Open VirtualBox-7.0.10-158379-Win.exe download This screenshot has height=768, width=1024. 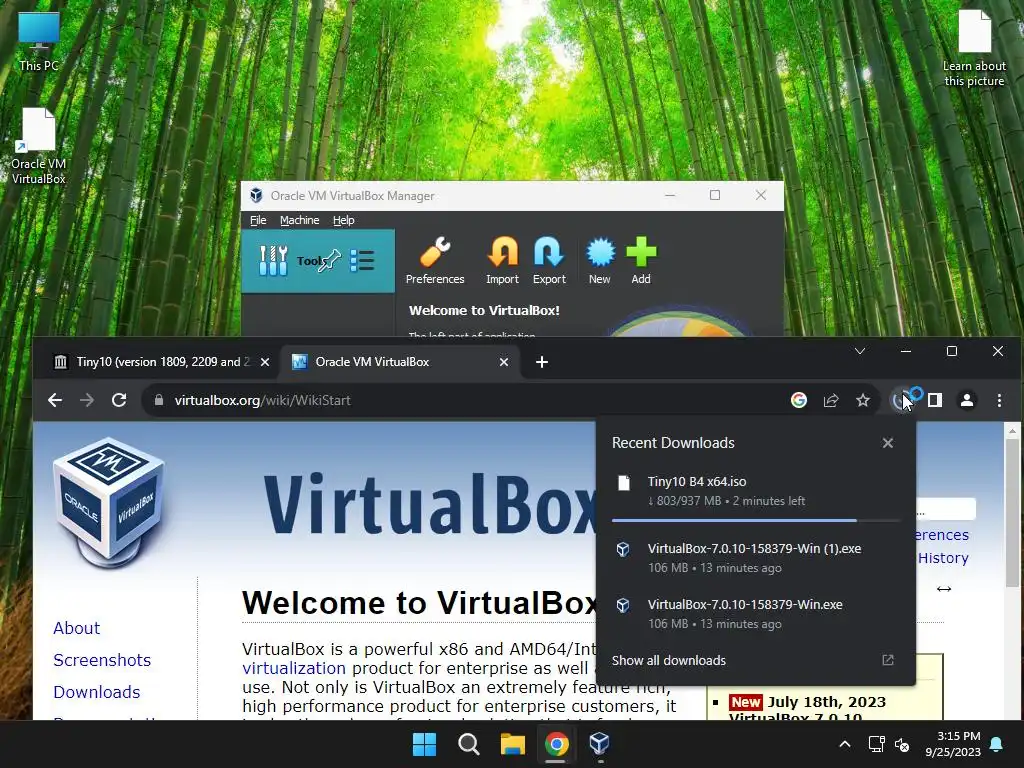pos(756,614)
